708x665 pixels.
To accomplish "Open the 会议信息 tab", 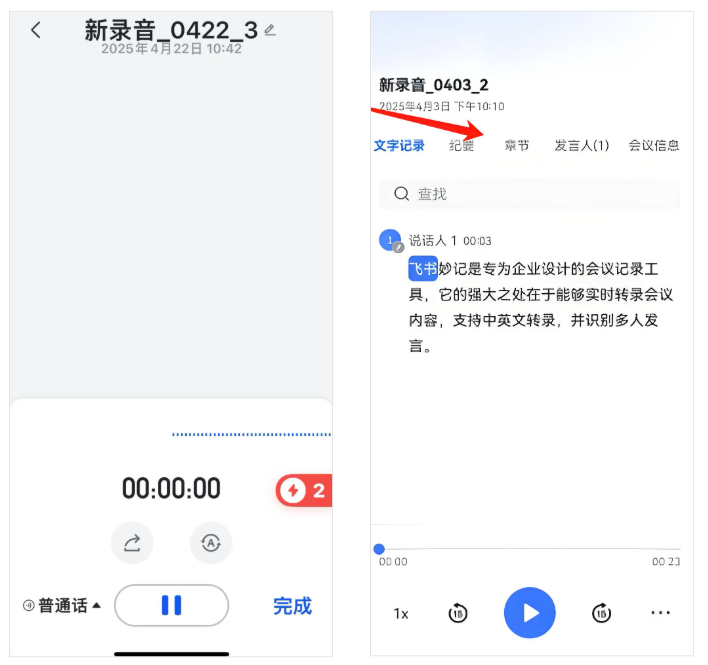I will point(654,145).
